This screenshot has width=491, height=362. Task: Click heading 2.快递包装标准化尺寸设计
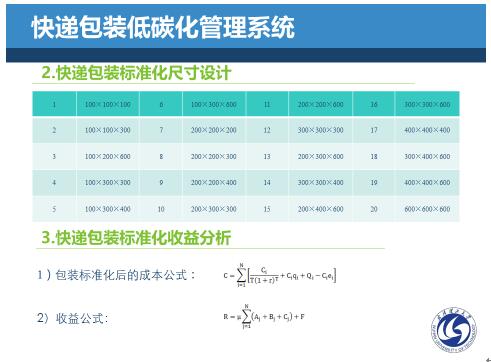coord(136,73)
